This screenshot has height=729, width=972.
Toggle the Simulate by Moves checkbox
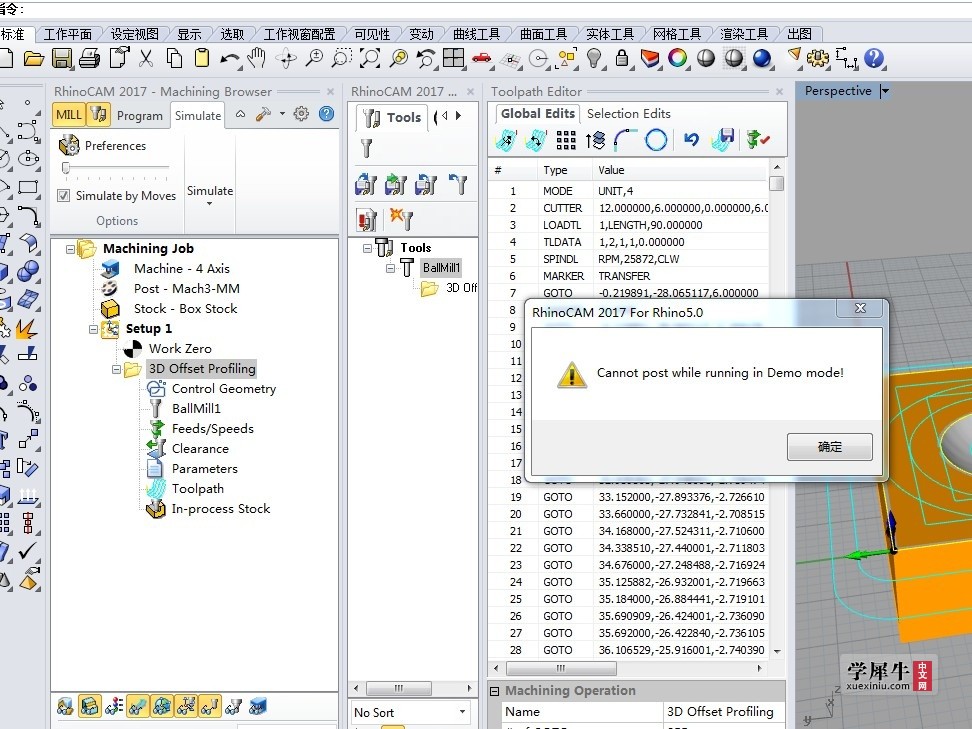(63, 196)
